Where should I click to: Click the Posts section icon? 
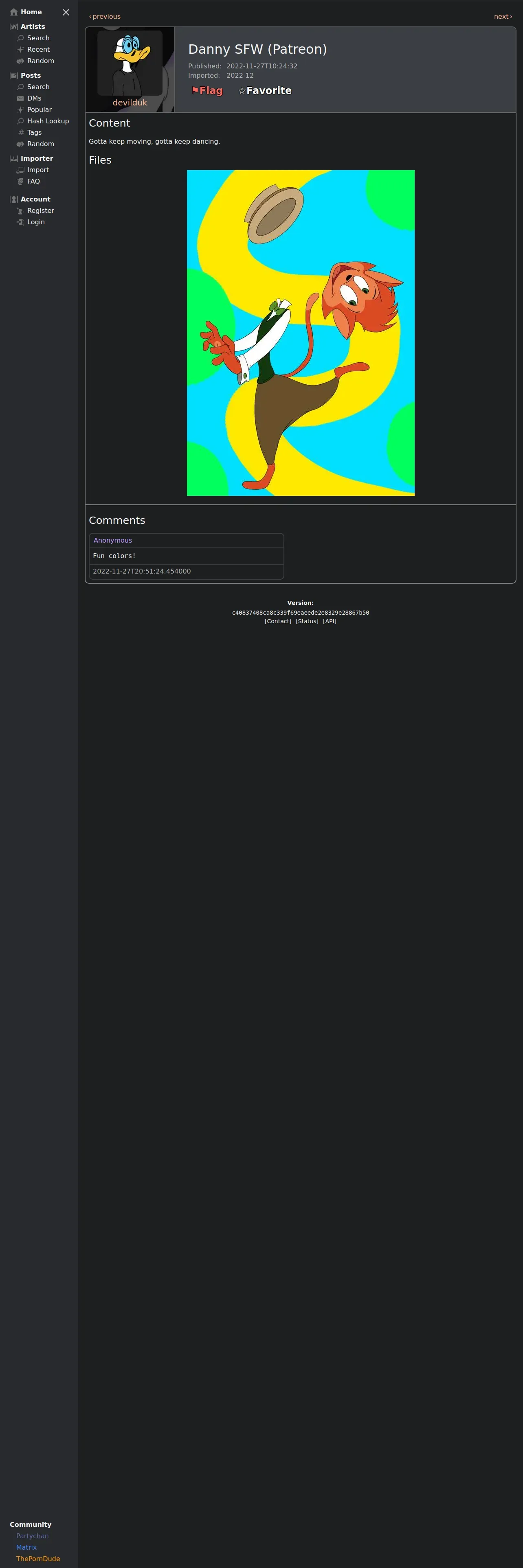coord(14,75)
